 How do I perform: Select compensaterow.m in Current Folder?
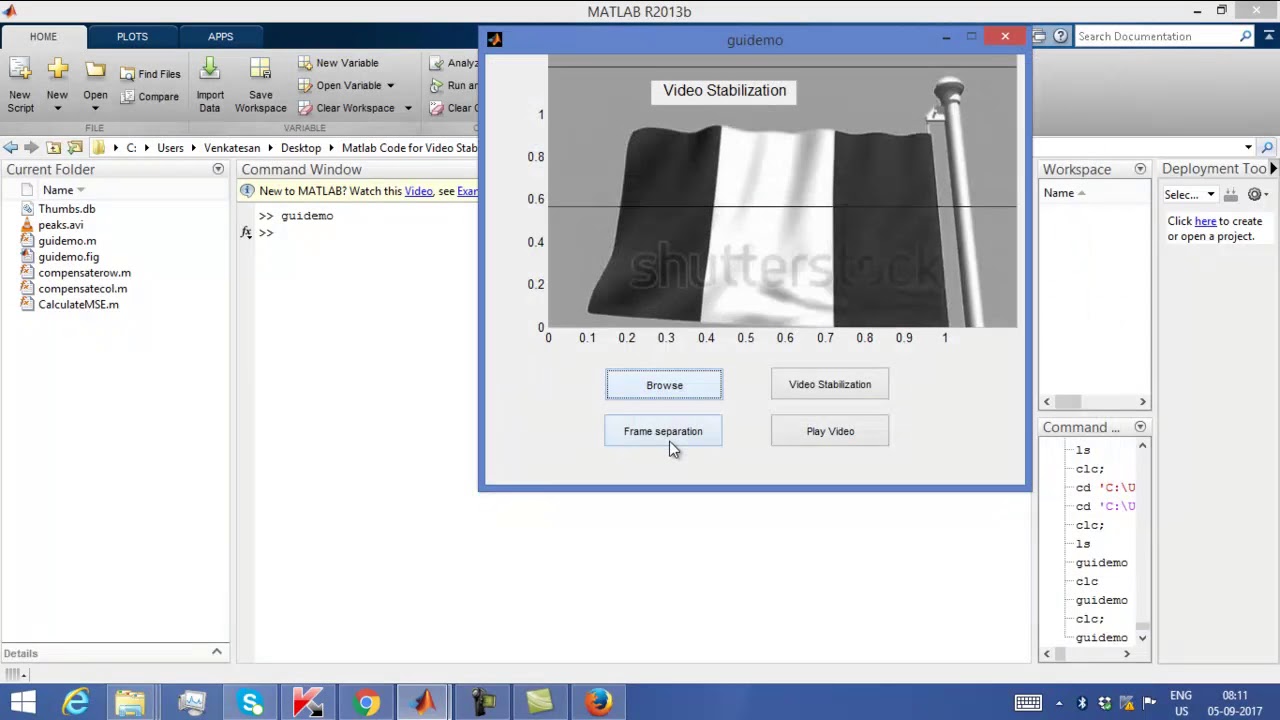84,273
